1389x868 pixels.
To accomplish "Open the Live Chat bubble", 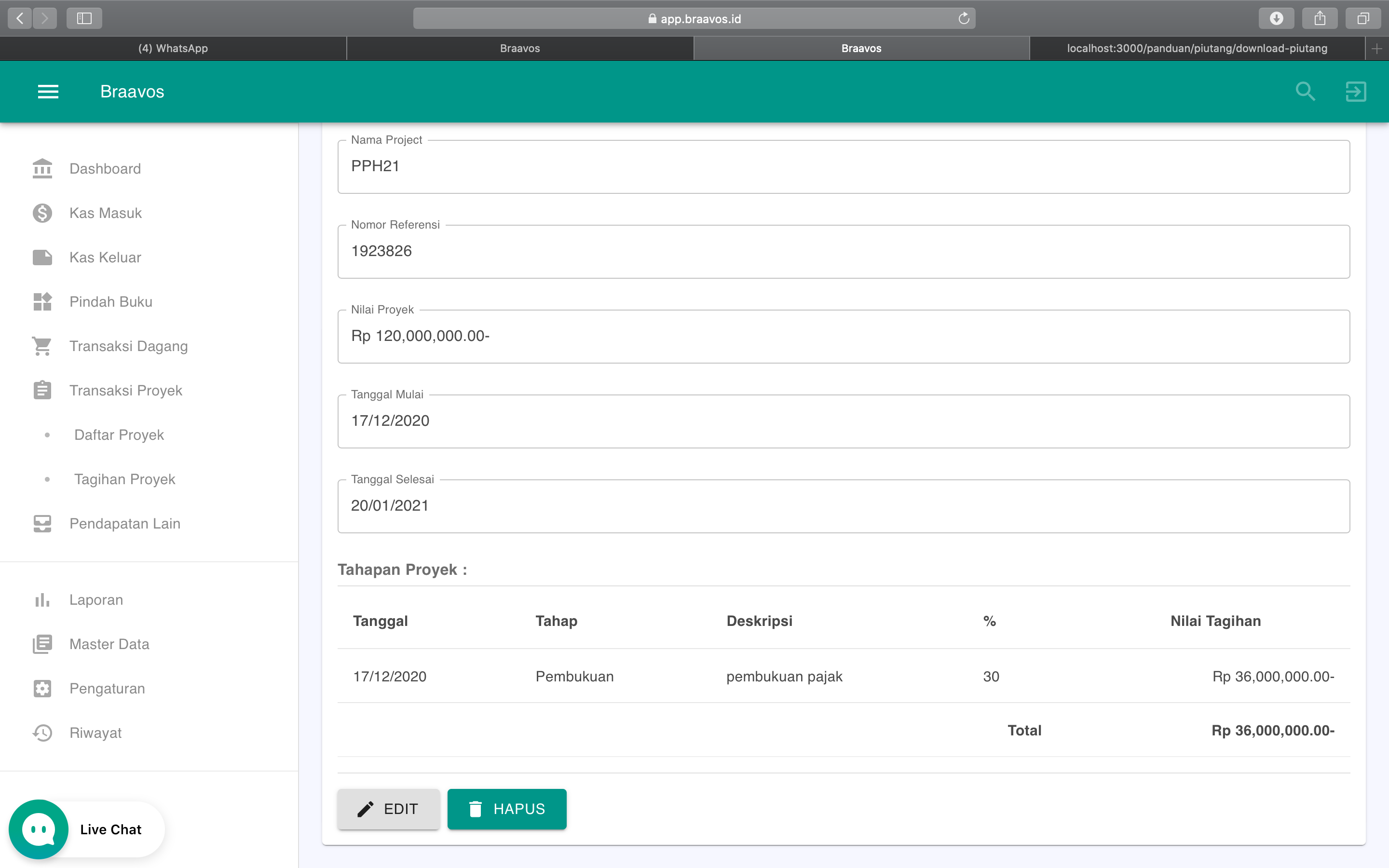I will 39,829.
